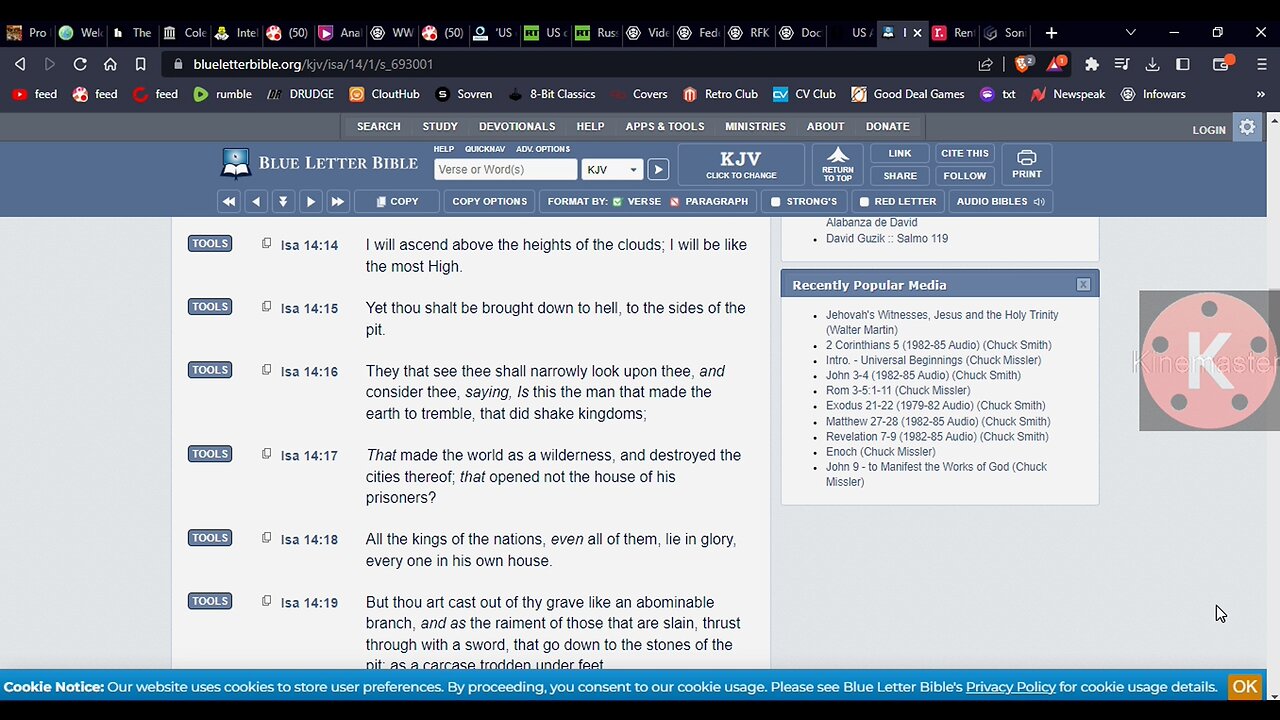1280x720 pixels.
Task: Open the settings gear beside Login
Action: coord(1247,127)
